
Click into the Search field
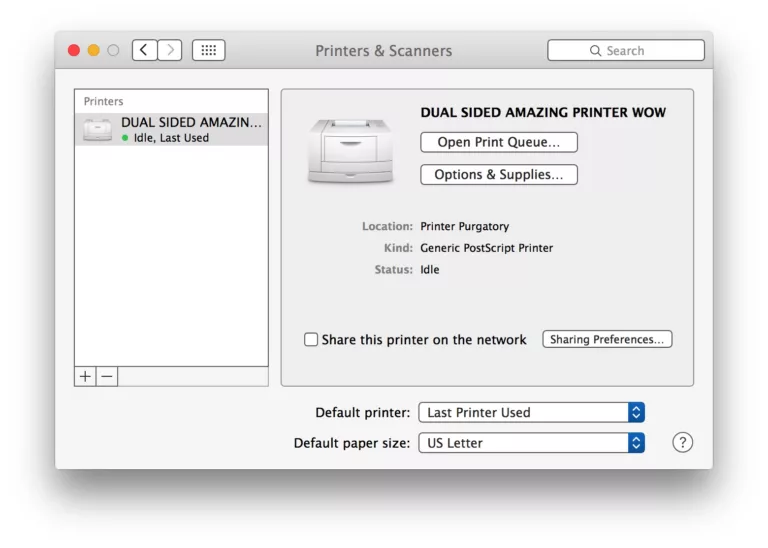tap(625, 50)
